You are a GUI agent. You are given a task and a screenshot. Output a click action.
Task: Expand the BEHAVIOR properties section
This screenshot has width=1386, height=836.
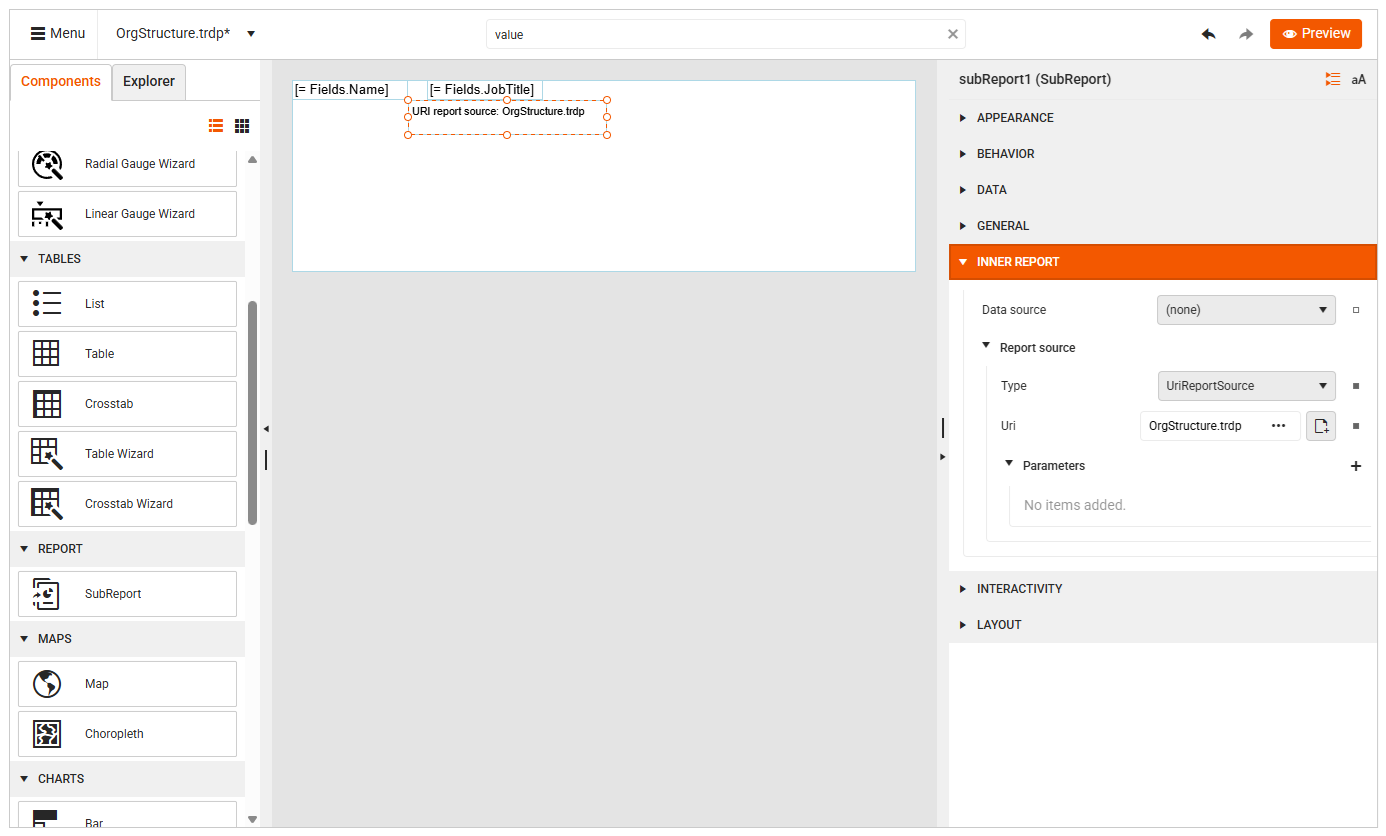(x=1163, y=154)
